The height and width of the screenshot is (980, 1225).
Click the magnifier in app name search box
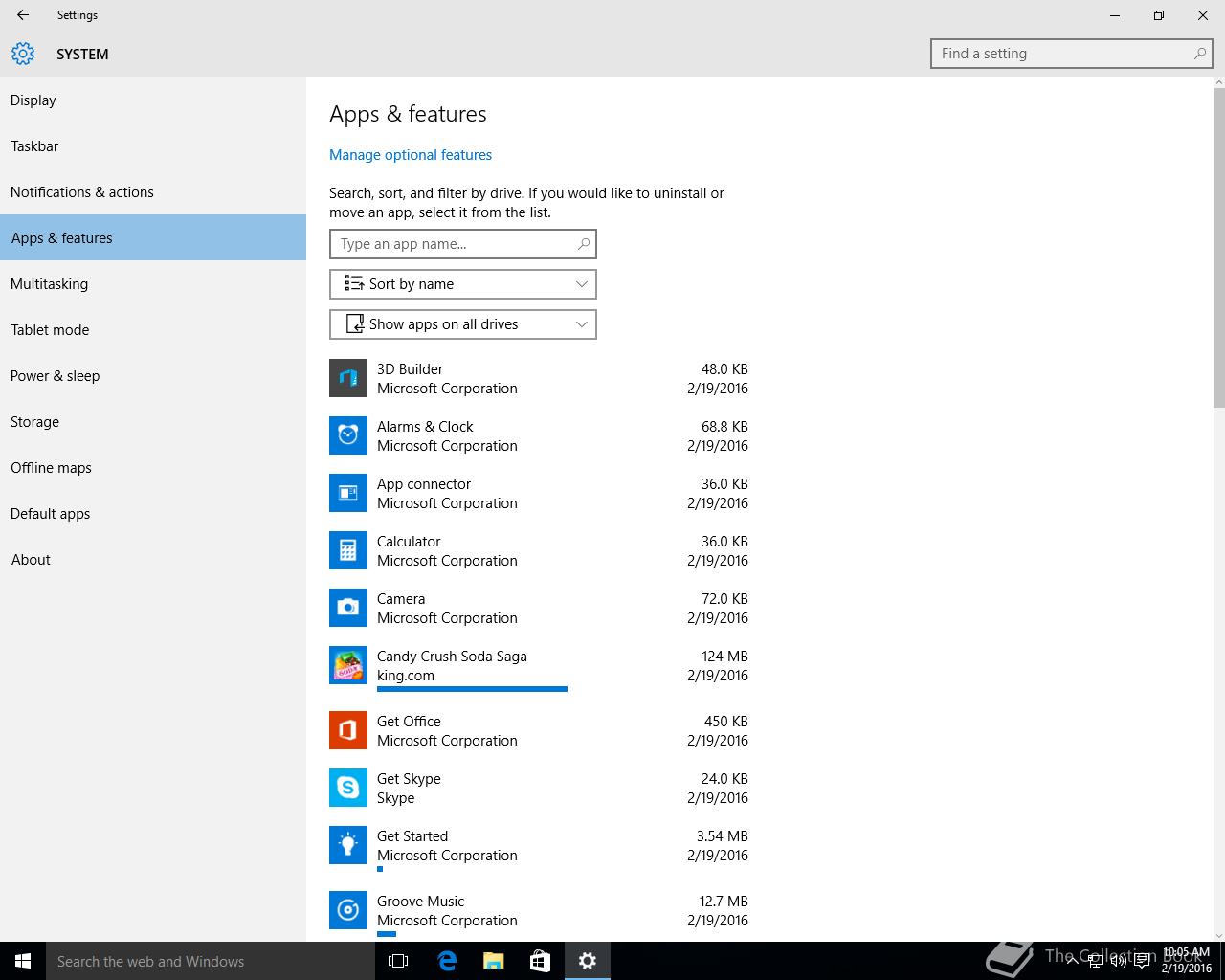(583, 244)
